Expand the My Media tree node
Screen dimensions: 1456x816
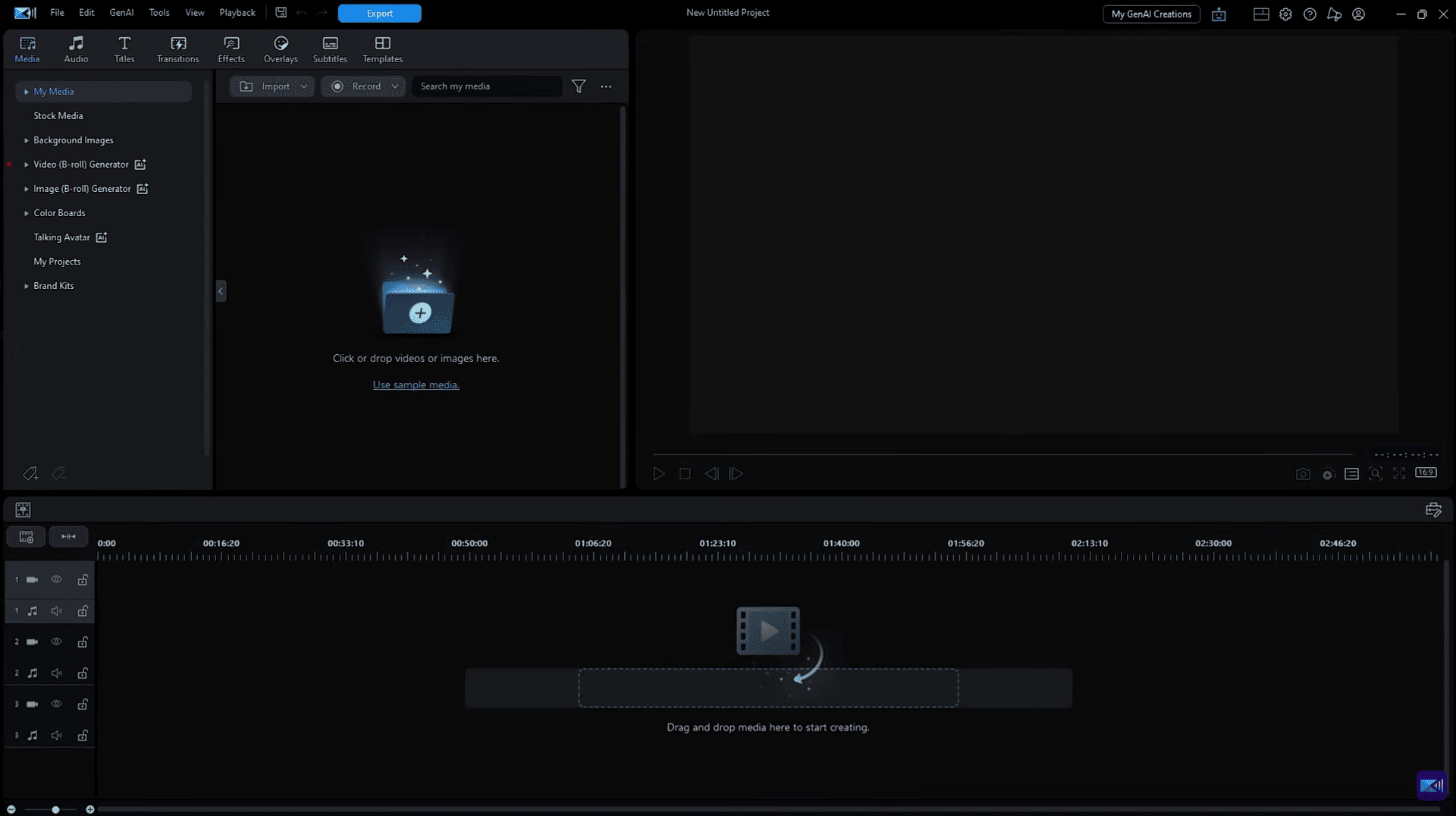point(27,92)
